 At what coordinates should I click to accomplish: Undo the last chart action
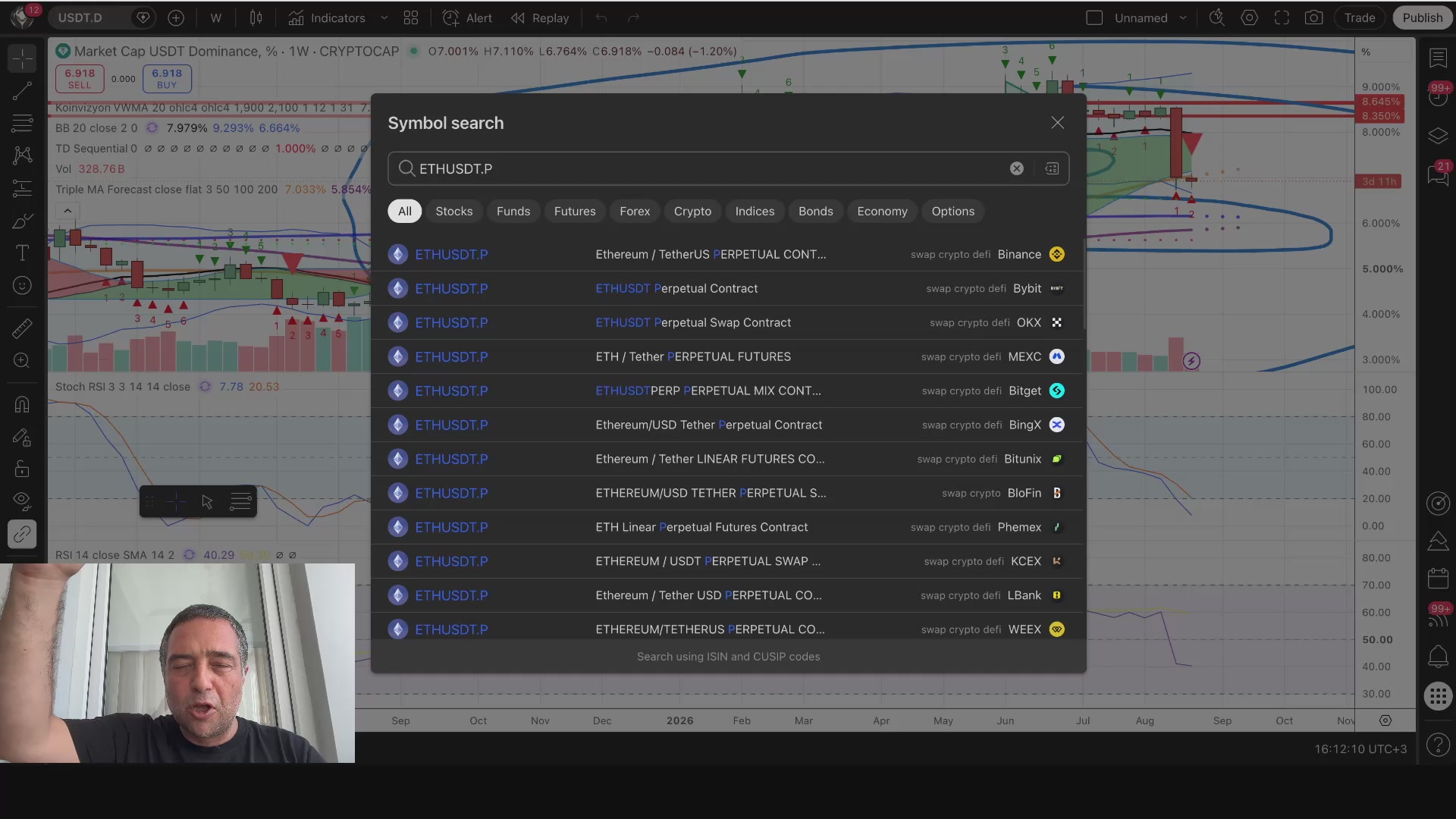click(x=601, y=17)
